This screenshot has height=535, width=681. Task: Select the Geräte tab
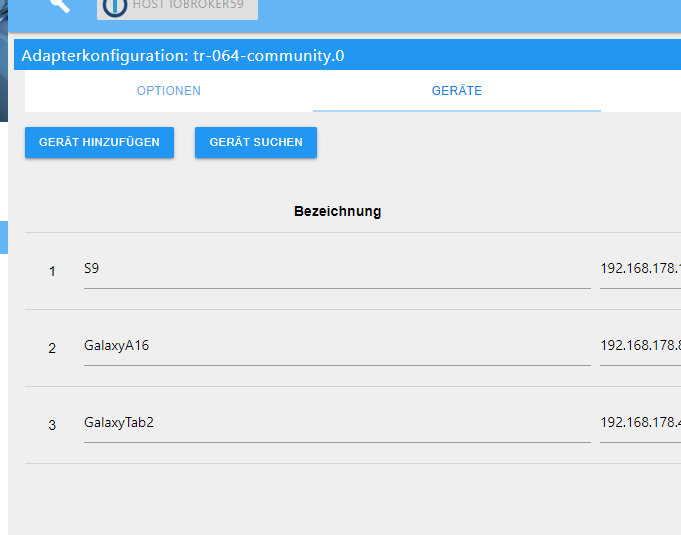point(456,91)
